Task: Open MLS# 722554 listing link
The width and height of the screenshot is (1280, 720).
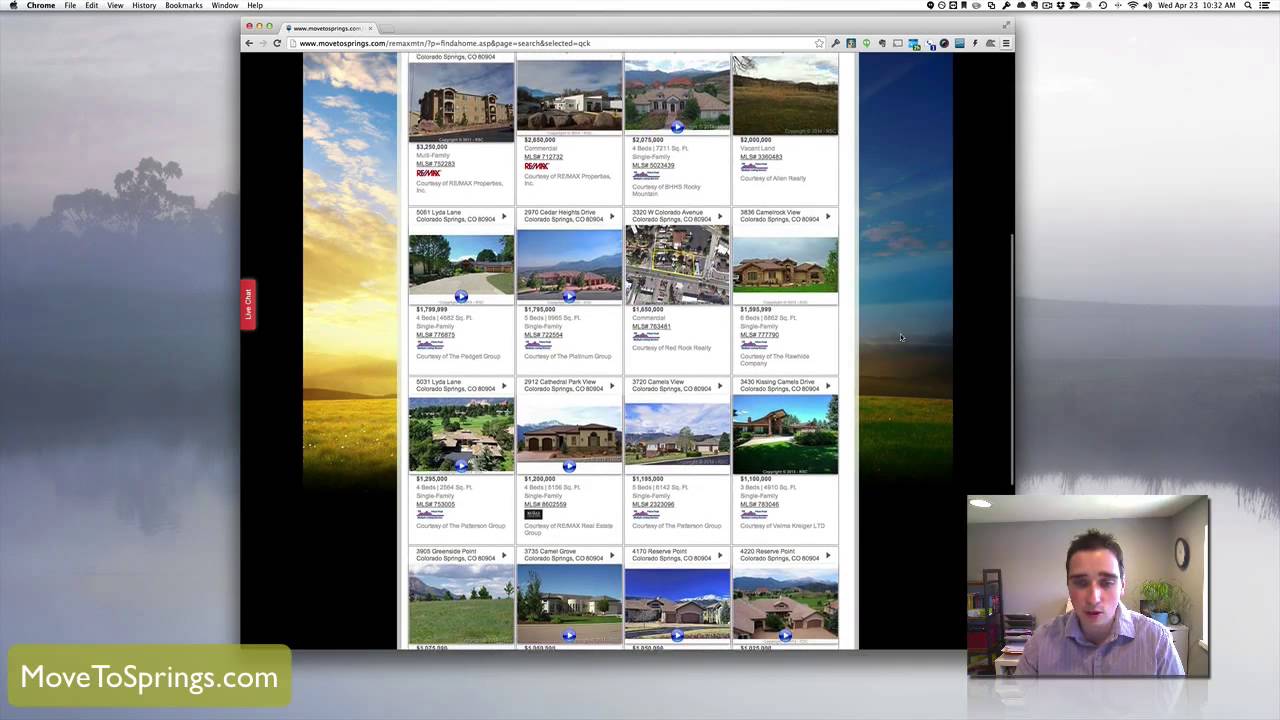Action: coord(543,335)
